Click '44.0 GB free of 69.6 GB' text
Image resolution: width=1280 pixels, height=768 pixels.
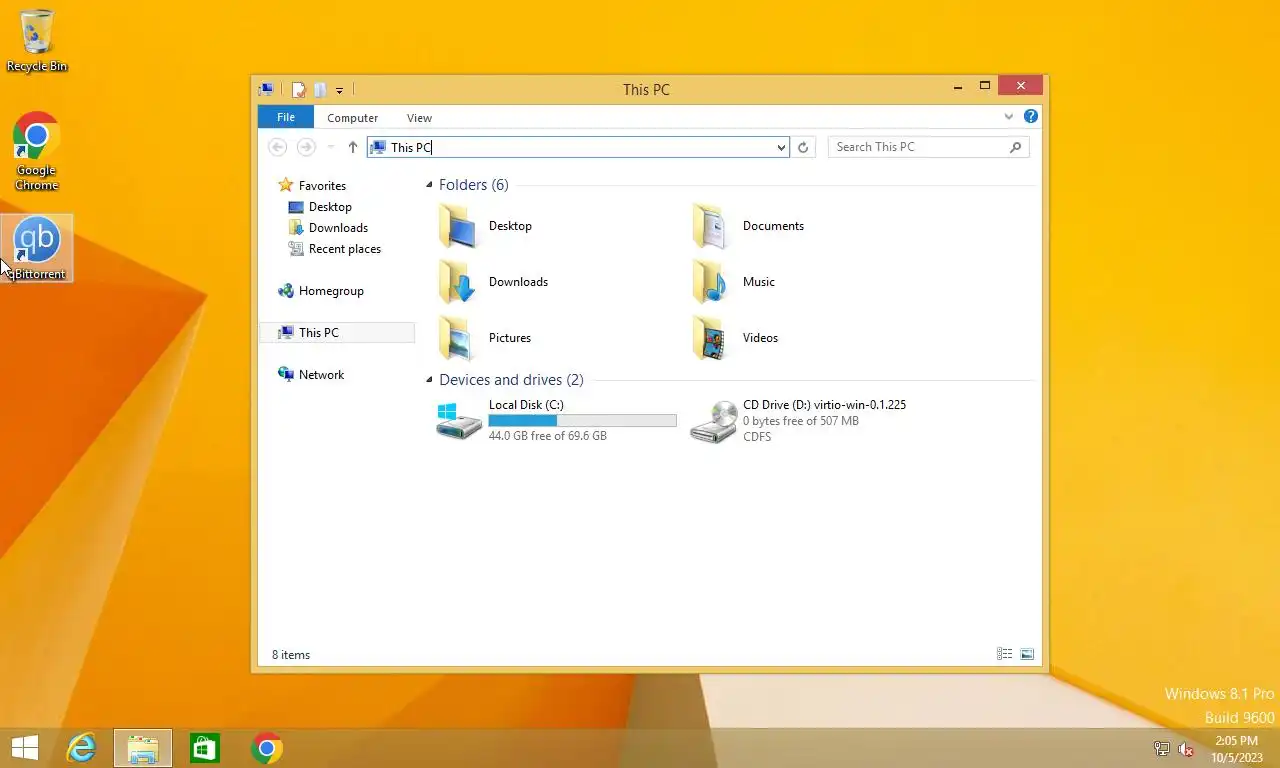pos(547,436)
